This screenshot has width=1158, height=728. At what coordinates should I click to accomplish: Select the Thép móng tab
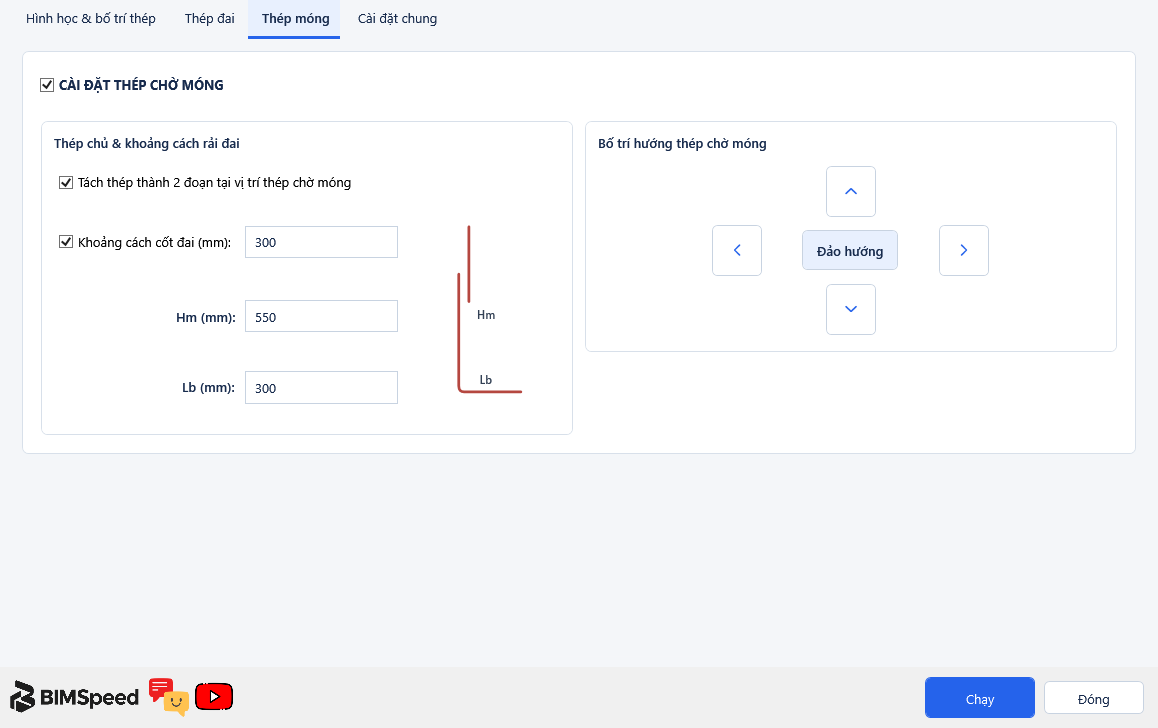[x=295, y=18]
